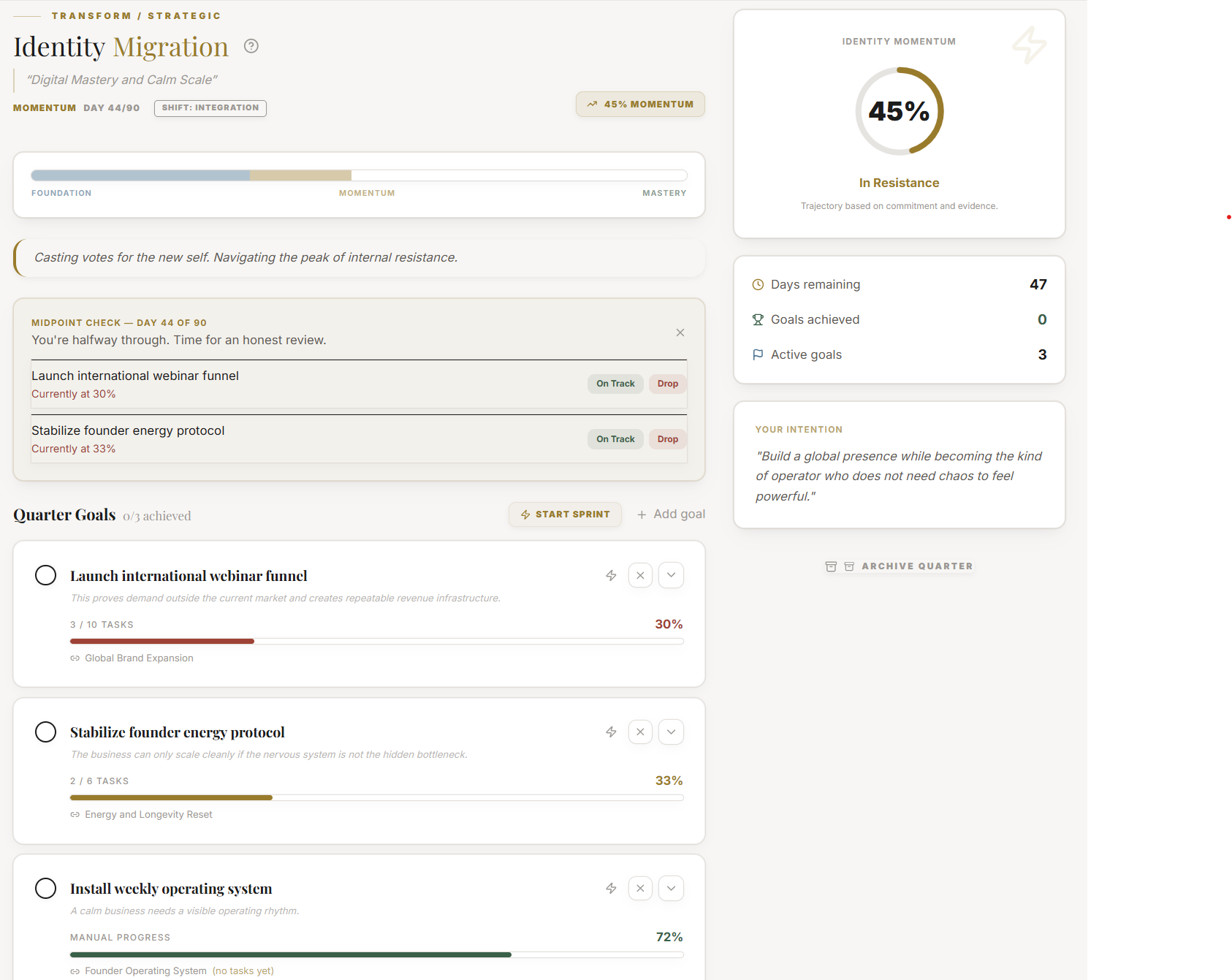Click the energy protocol 33% progress bar
Image resolution: width=1232 pixels, height=980 pixels.
pos(377,797)
